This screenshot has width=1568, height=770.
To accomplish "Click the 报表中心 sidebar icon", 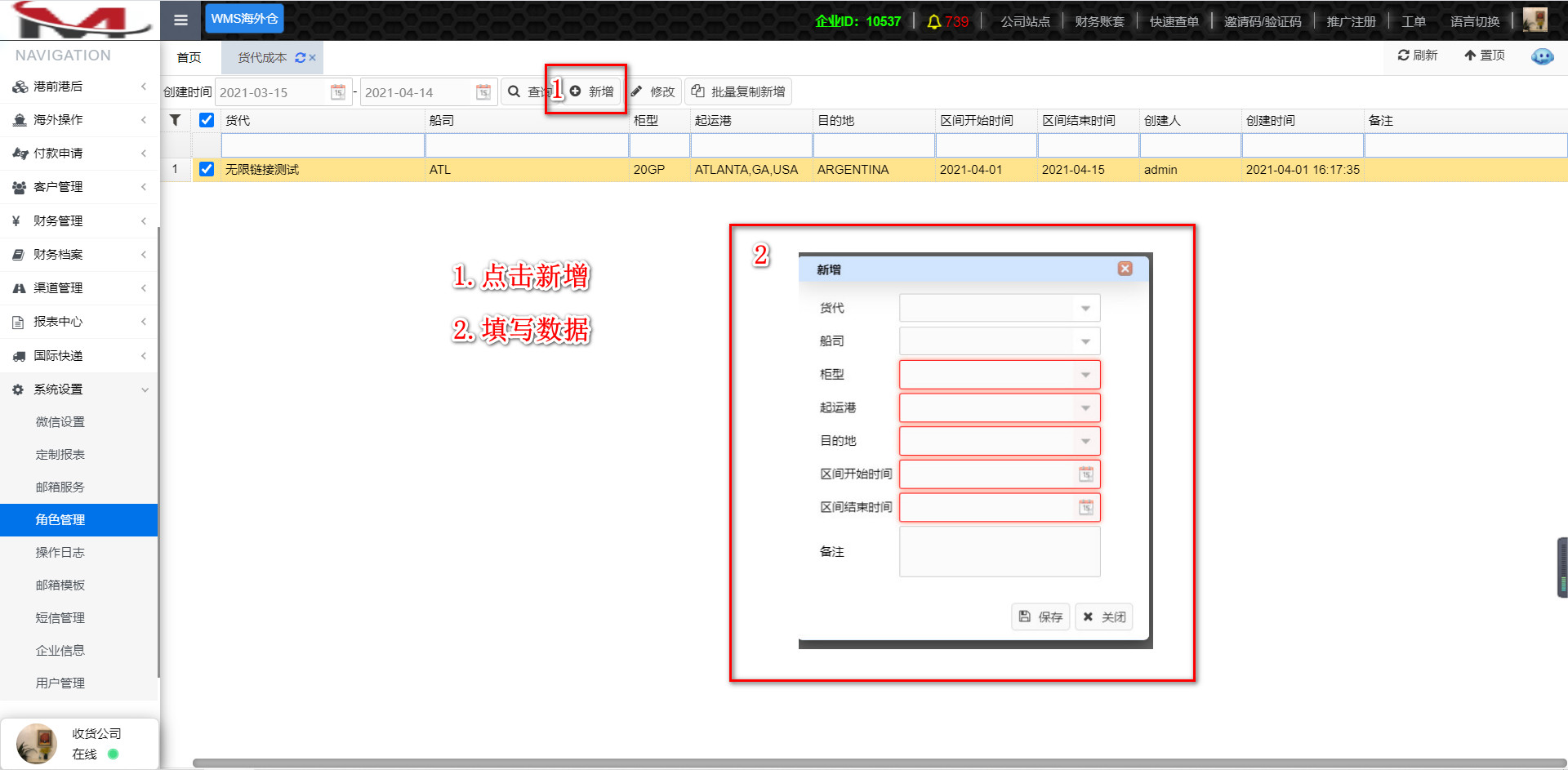I will pos(18,322).
